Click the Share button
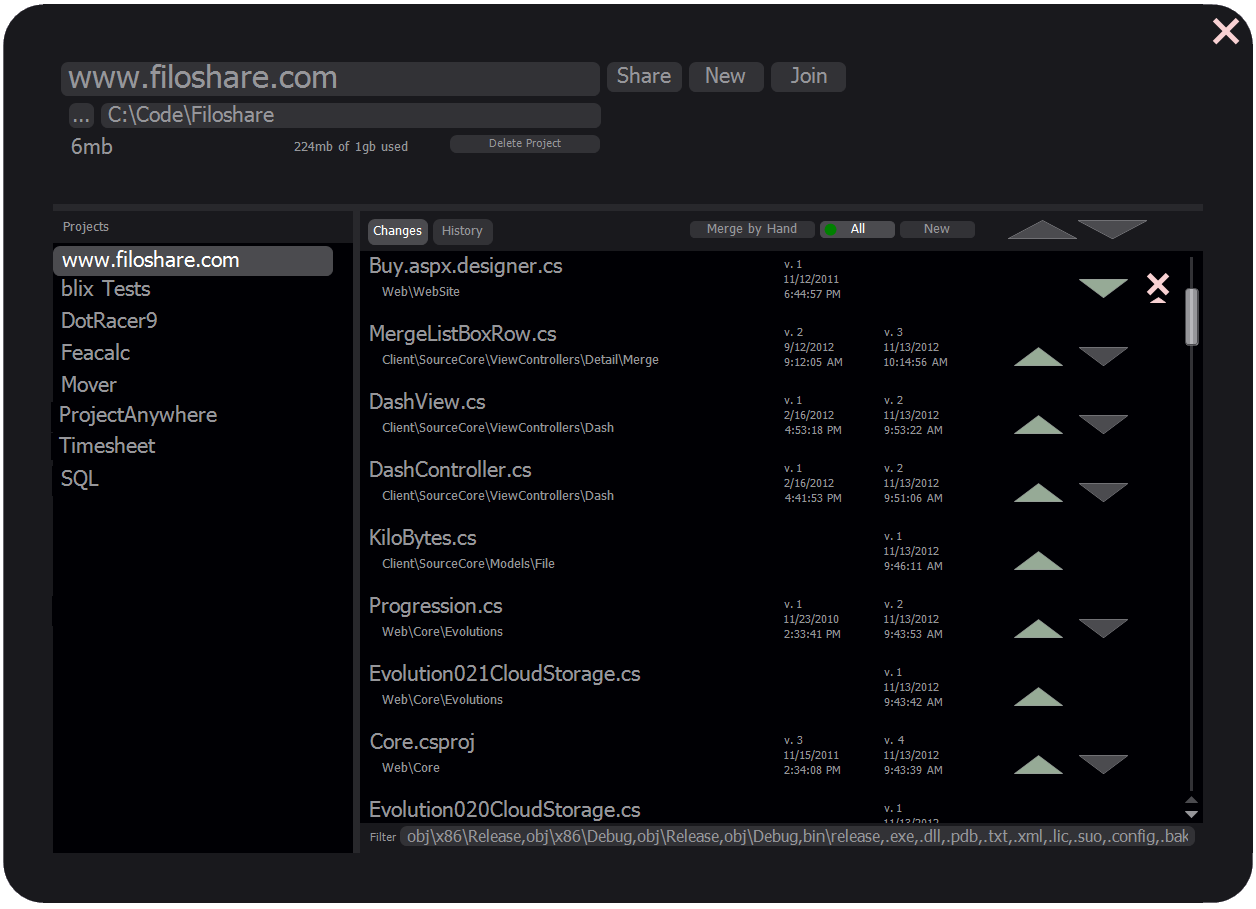 tap(644, 76)
